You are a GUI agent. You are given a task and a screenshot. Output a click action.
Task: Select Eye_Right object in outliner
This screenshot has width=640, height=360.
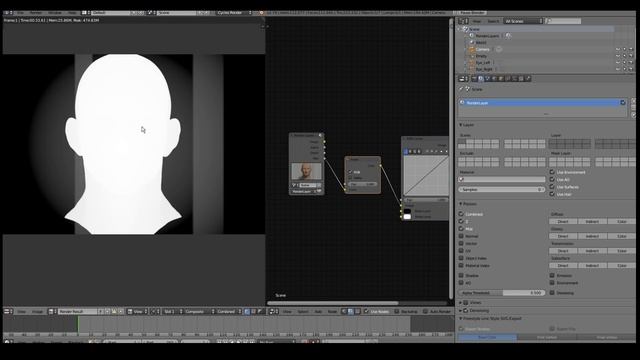[x=484, y=69]
